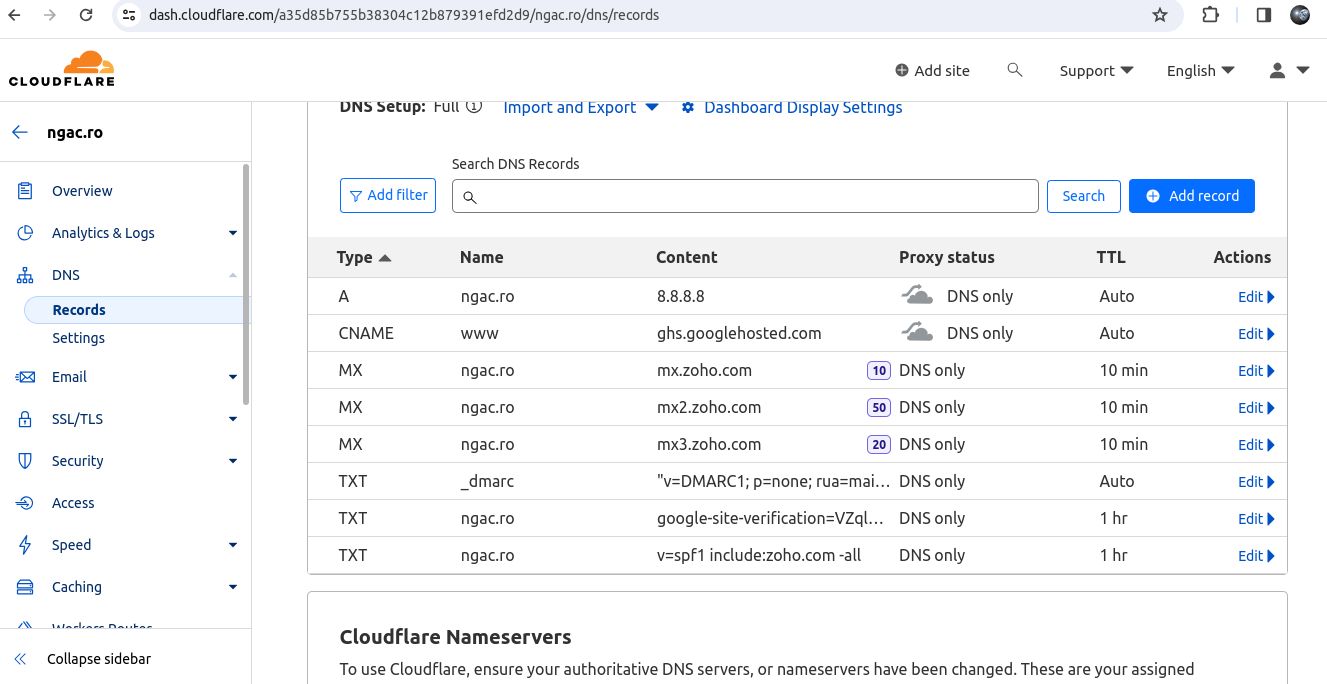Click the Add record button
The height and width of the screenshot is (684, 1327).
click(1191, 196)
